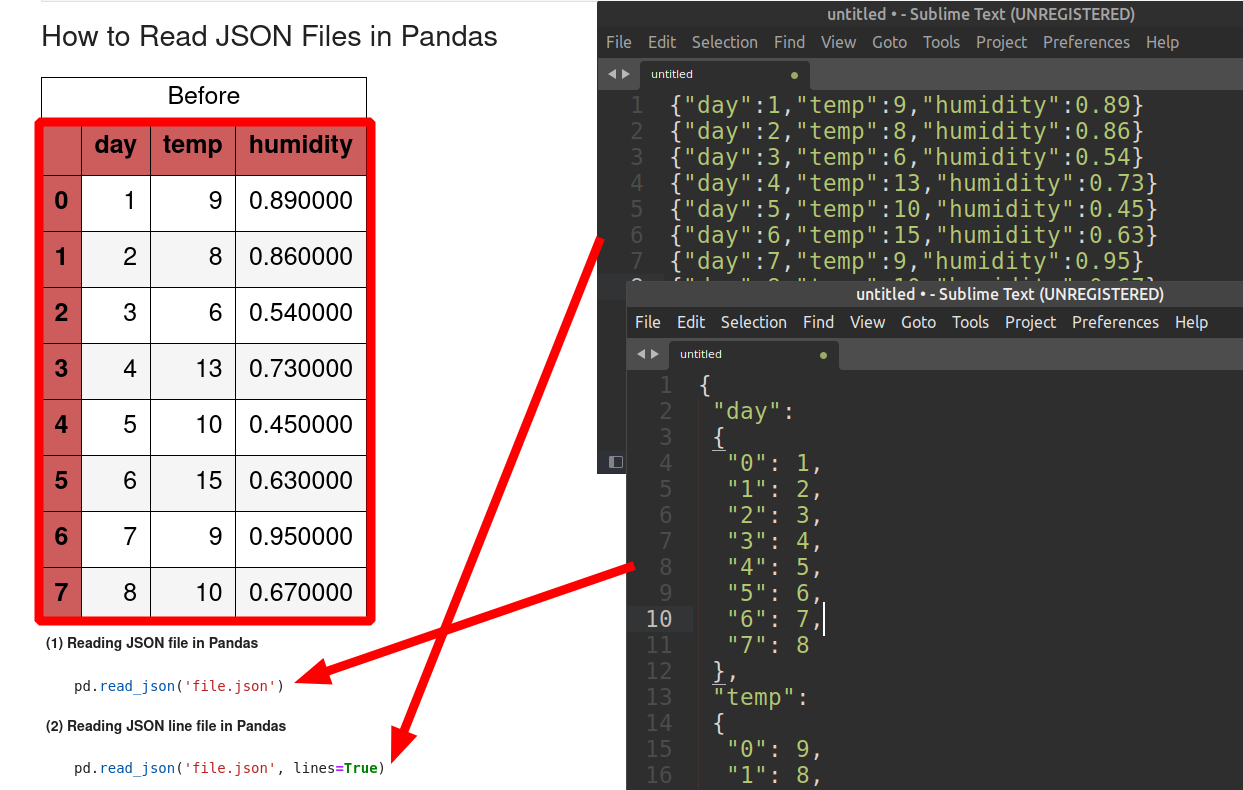The height and width of the screenshot is (790, 1243).
Task: Open the Goto menu in the front window
Action: pyautogui.click(x=918, y=322)
